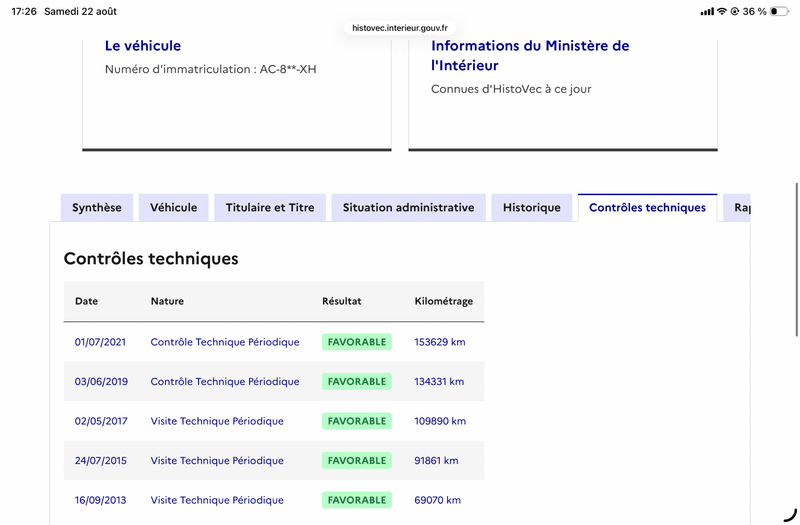Tap the Informations du Ministère de l'Intérieur heading
This screenshot has width=800, height=525.
[530, 56]
